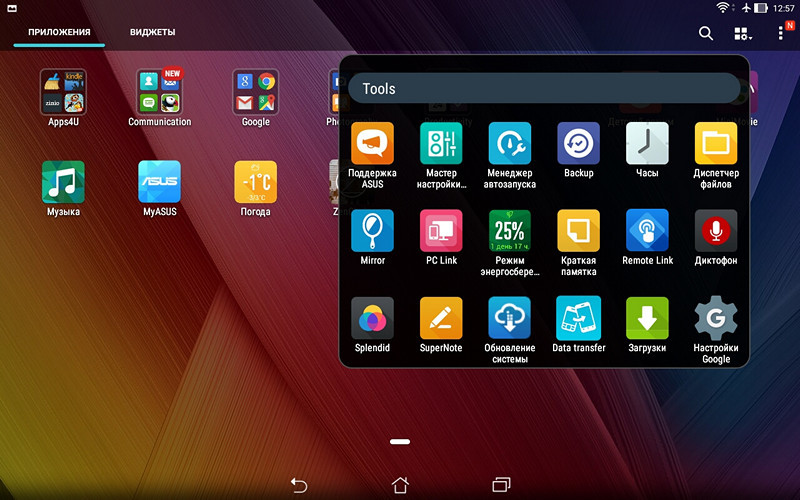Open the Загрузки downloads app
The height and width of the screenshot is (500, 800).
coord(647,318)
